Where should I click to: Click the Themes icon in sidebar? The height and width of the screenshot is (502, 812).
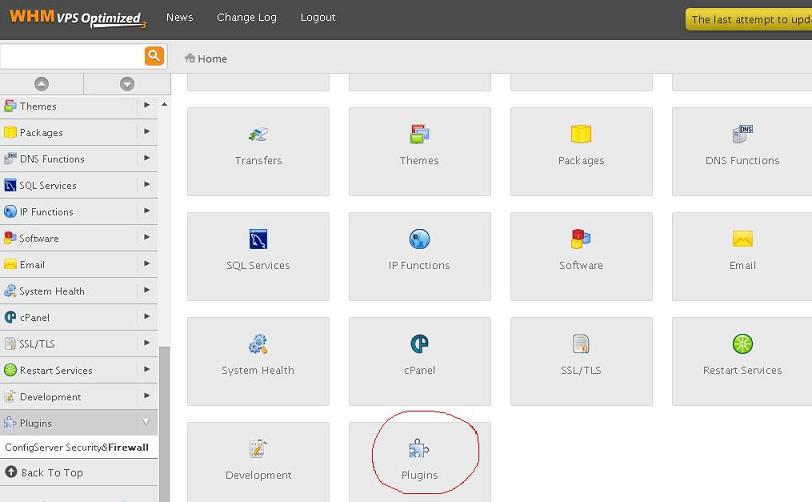coord(10,106)
